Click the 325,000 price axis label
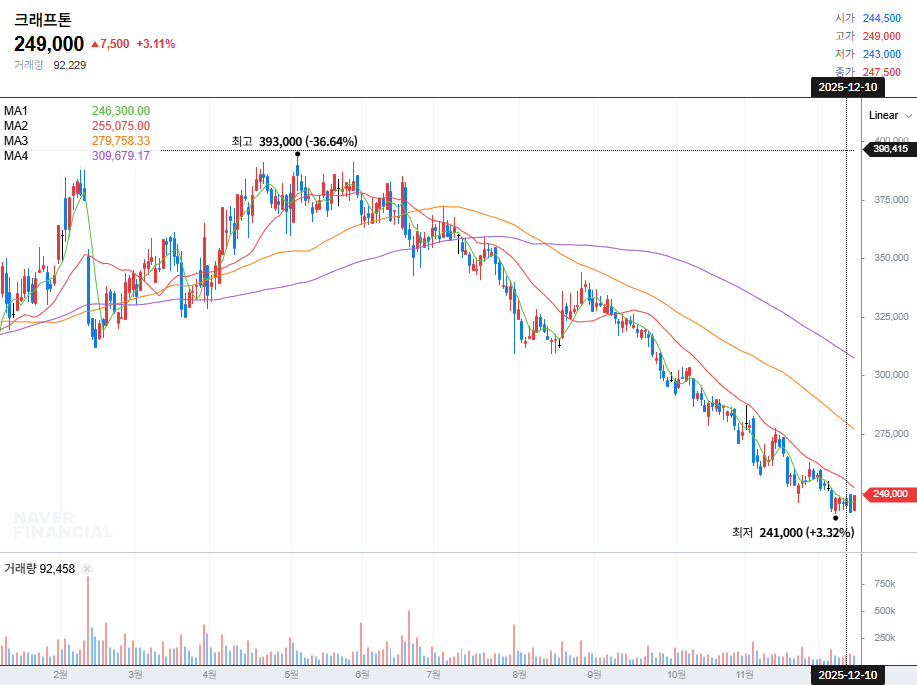Screen dimensions: 917x685 (891, 316)
